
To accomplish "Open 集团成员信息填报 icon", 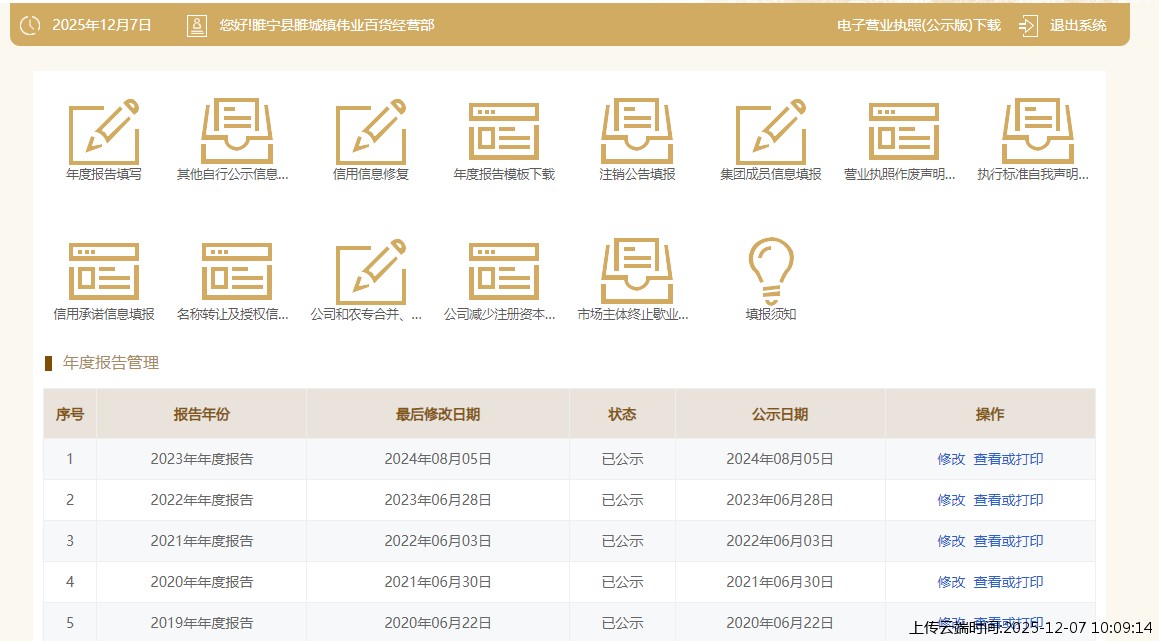I will [x=770, y=133].
